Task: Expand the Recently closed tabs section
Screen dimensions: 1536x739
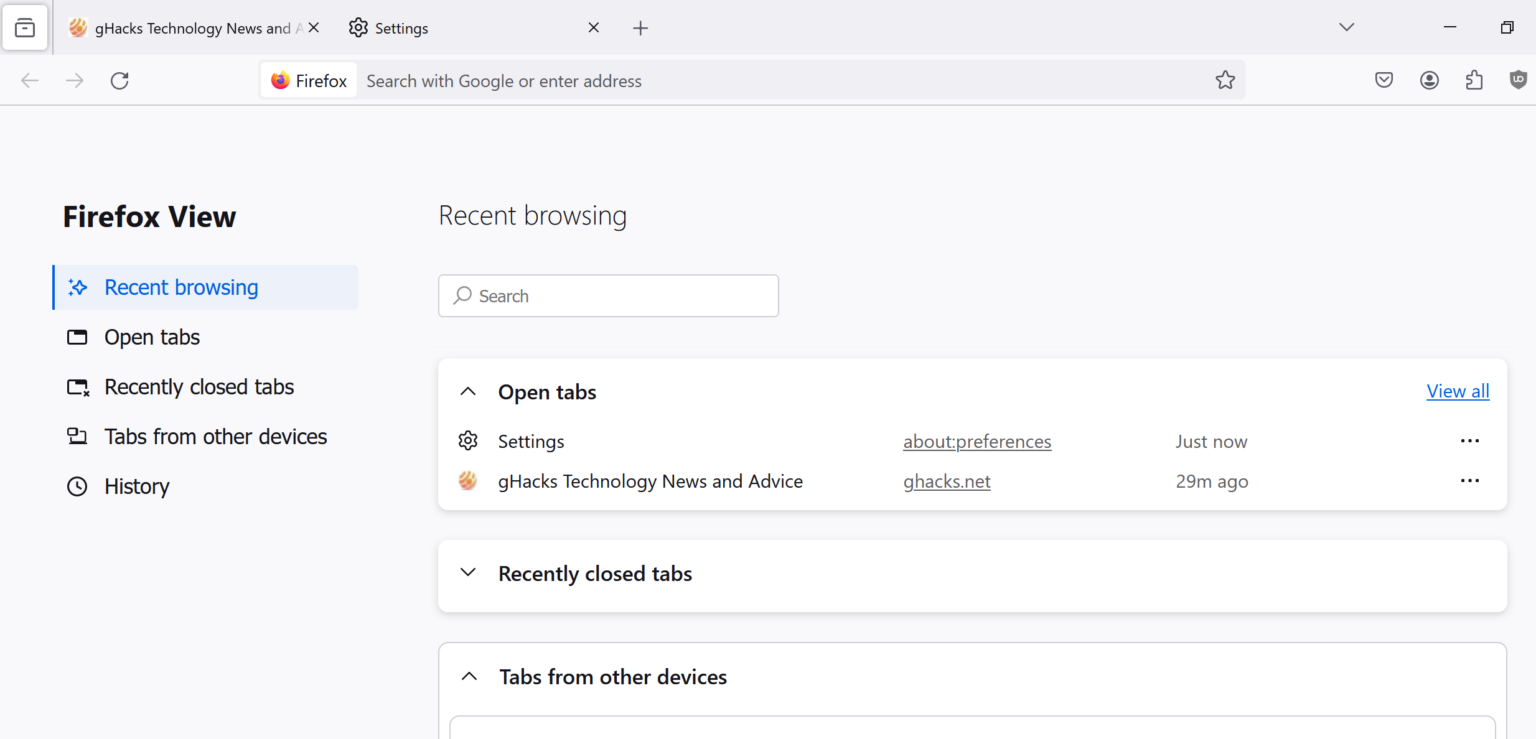Action: click(x=468, y=572)
